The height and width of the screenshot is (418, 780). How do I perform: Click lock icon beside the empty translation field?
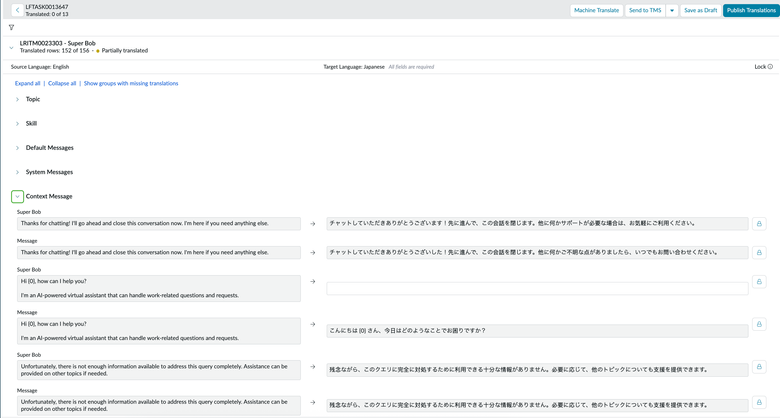(x=759, y=282)
